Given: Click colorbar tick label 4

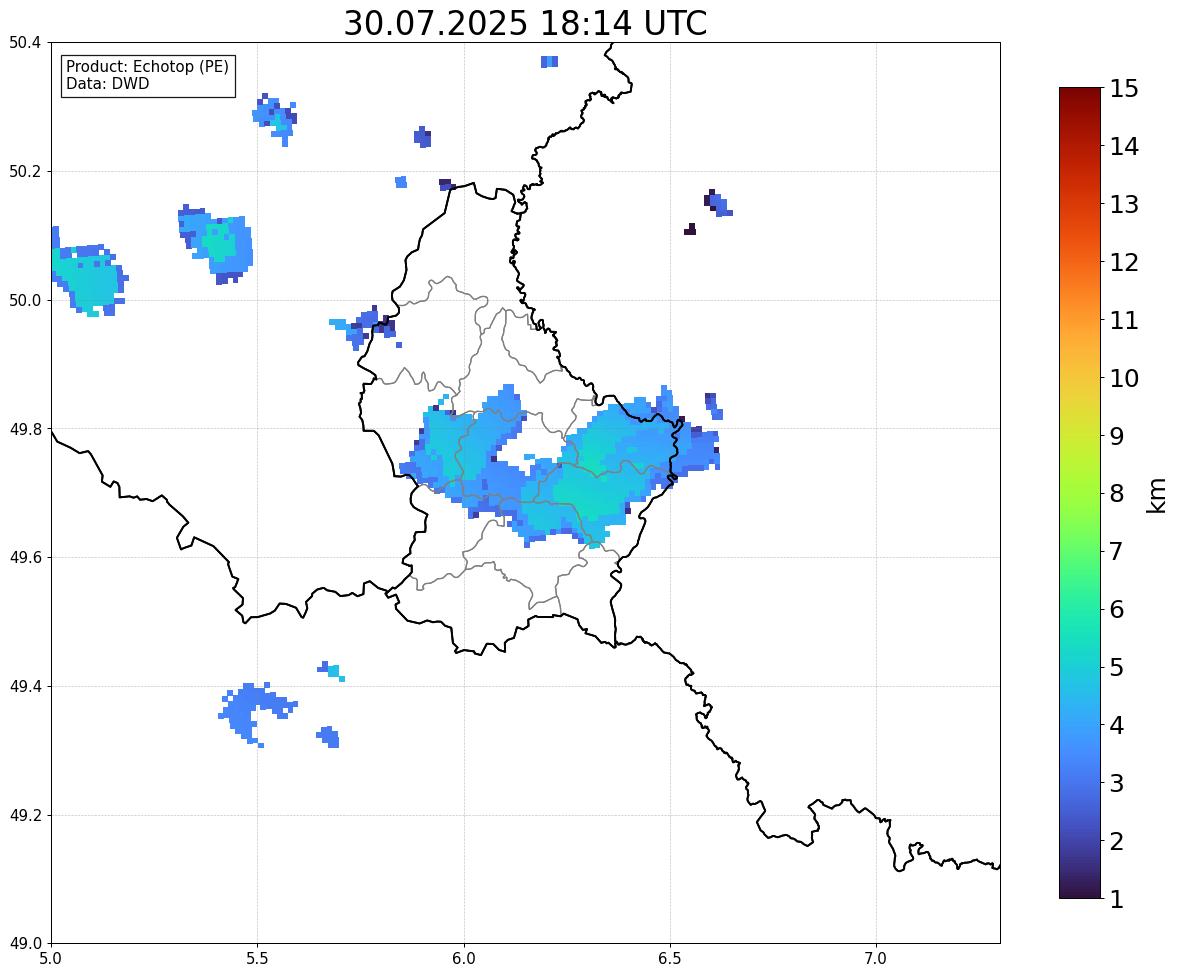Looking at the screenshot, I should click(x=1117, y=725).
